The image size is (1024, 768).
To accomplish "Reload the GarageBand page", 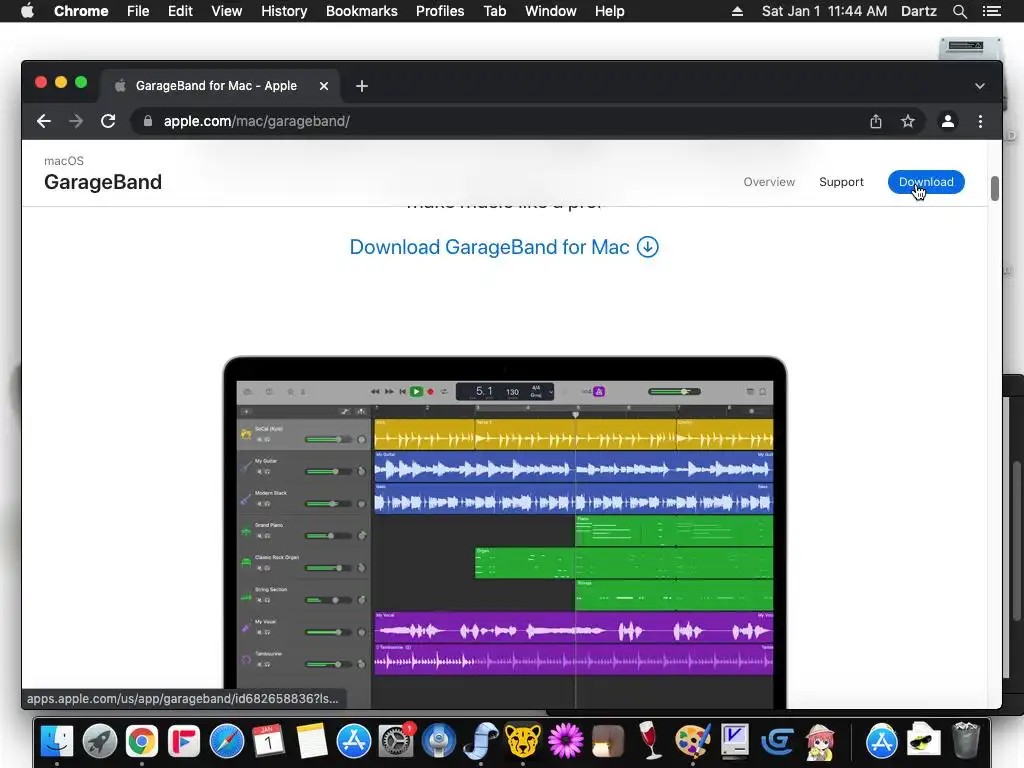I will [108, 121].
